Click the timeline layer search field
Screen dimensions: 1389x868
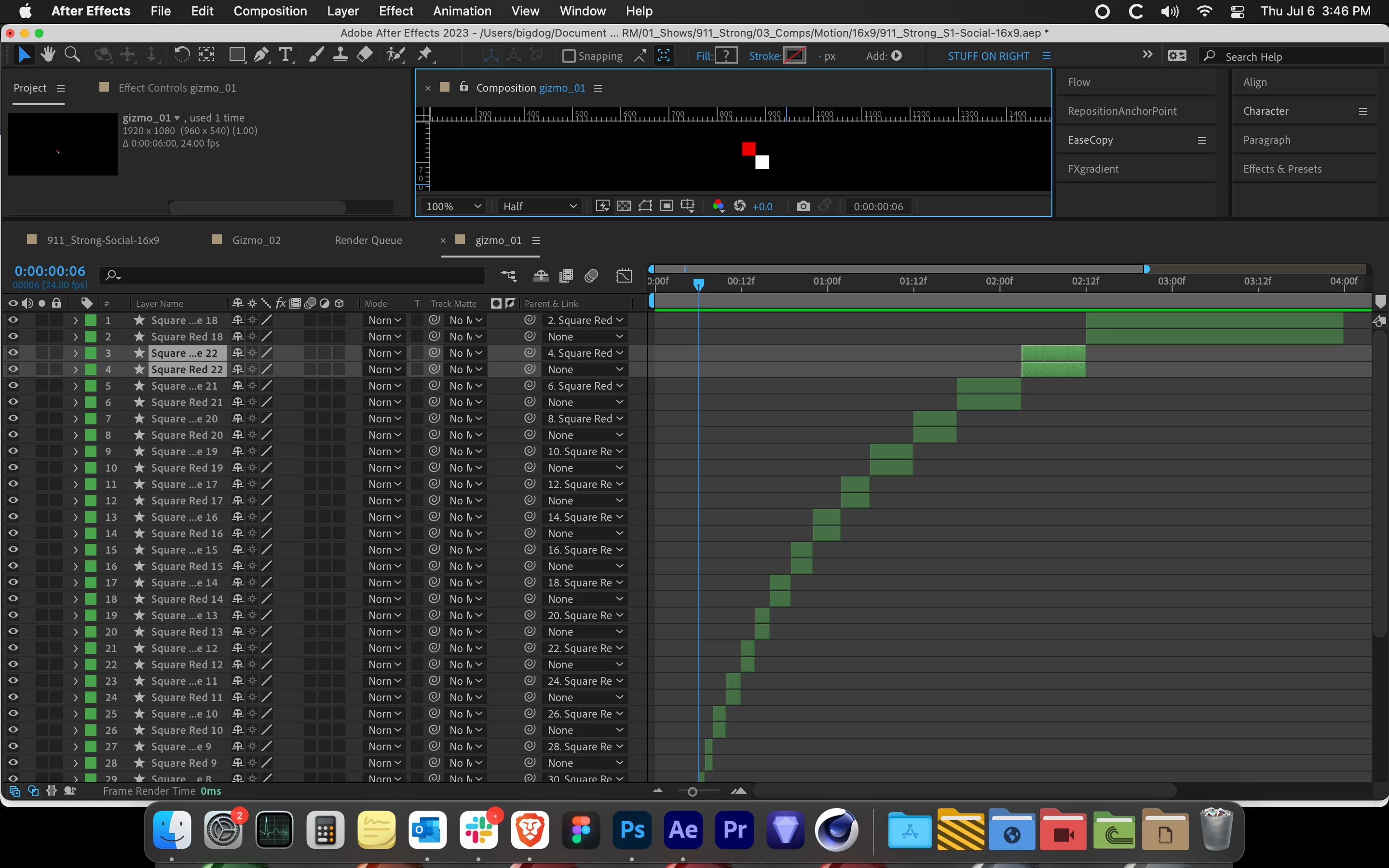coord(293,276)
